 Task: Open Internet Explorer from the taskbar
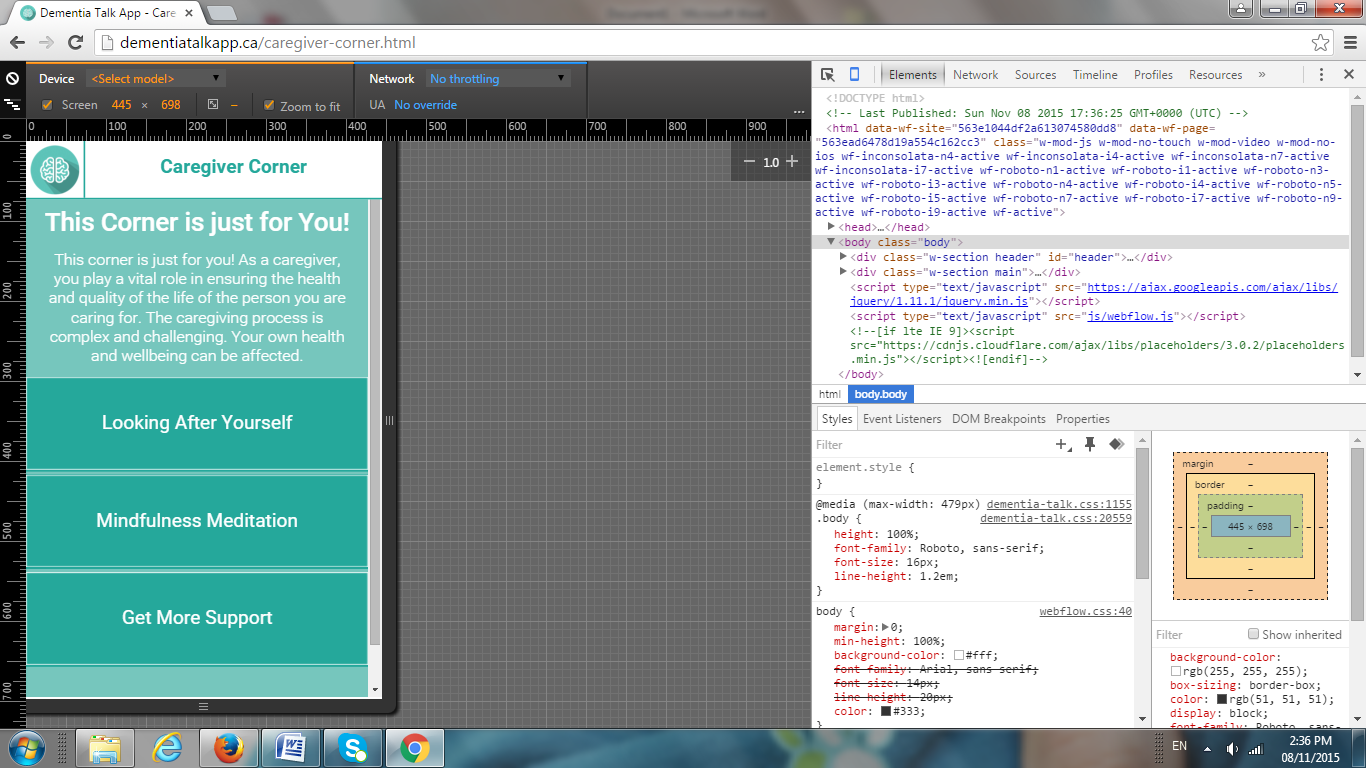point(167,748)
